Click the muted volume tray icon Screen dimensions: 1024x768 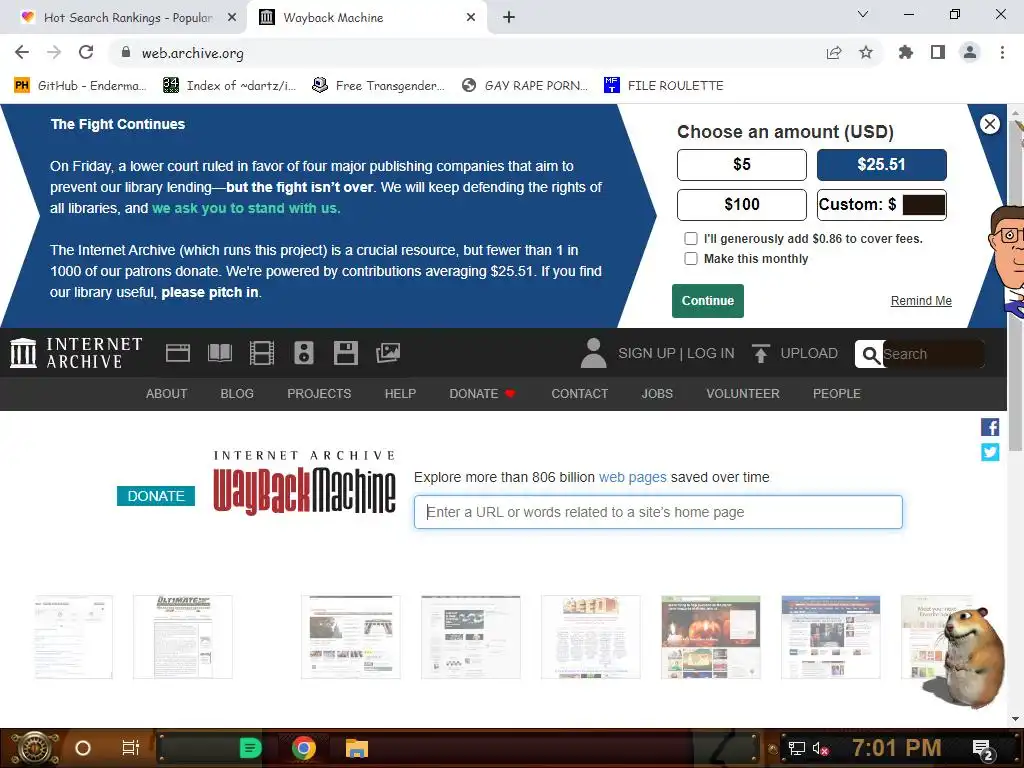point(820,748)
